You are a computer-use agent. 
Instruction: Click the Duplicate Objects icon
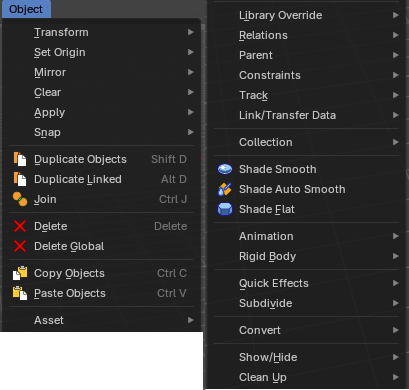click(20, 159)
